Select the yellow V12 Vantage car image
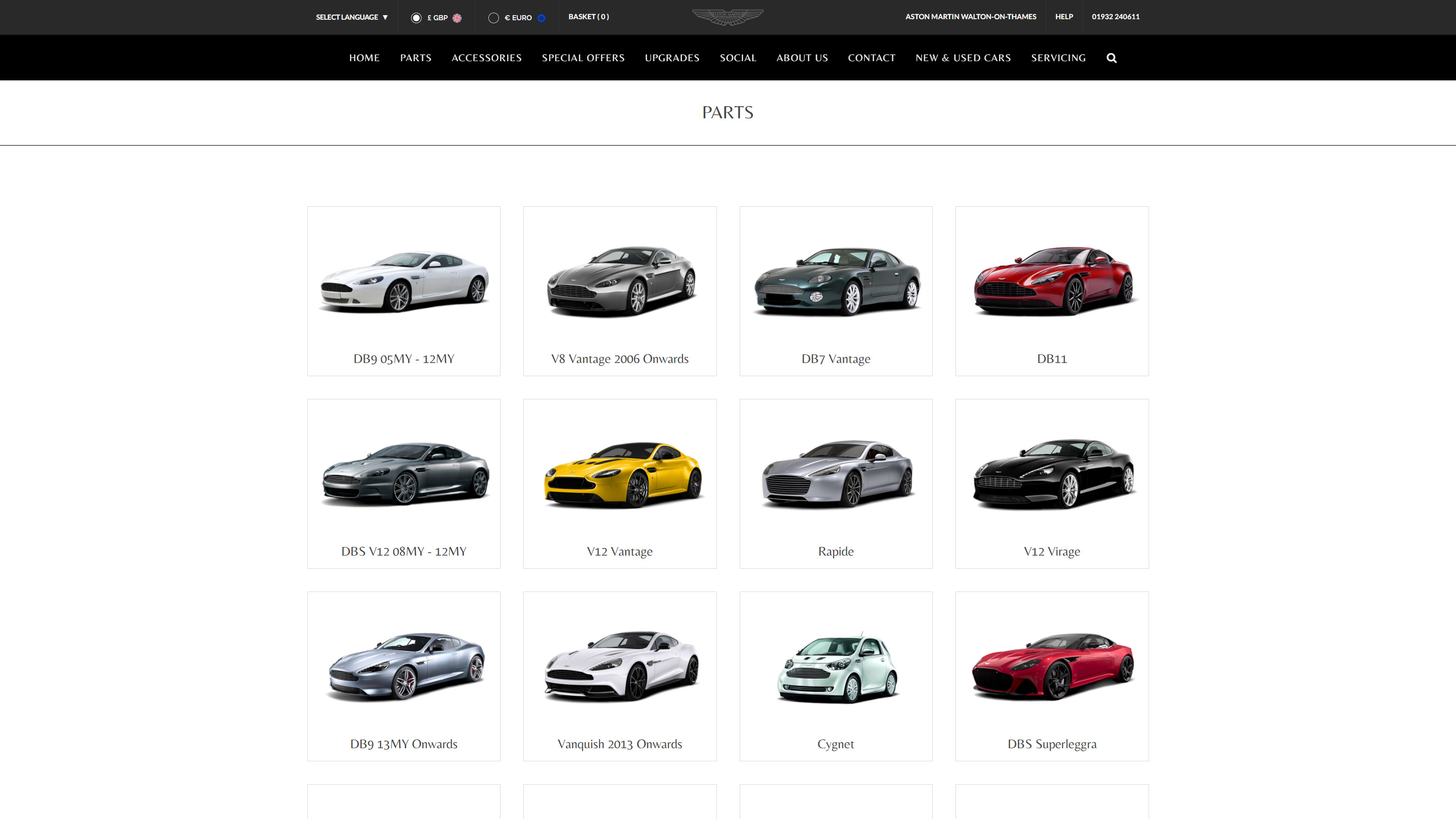Viewport: 1456px width, 819px height. pyautogui.click(x=619, y=474)
